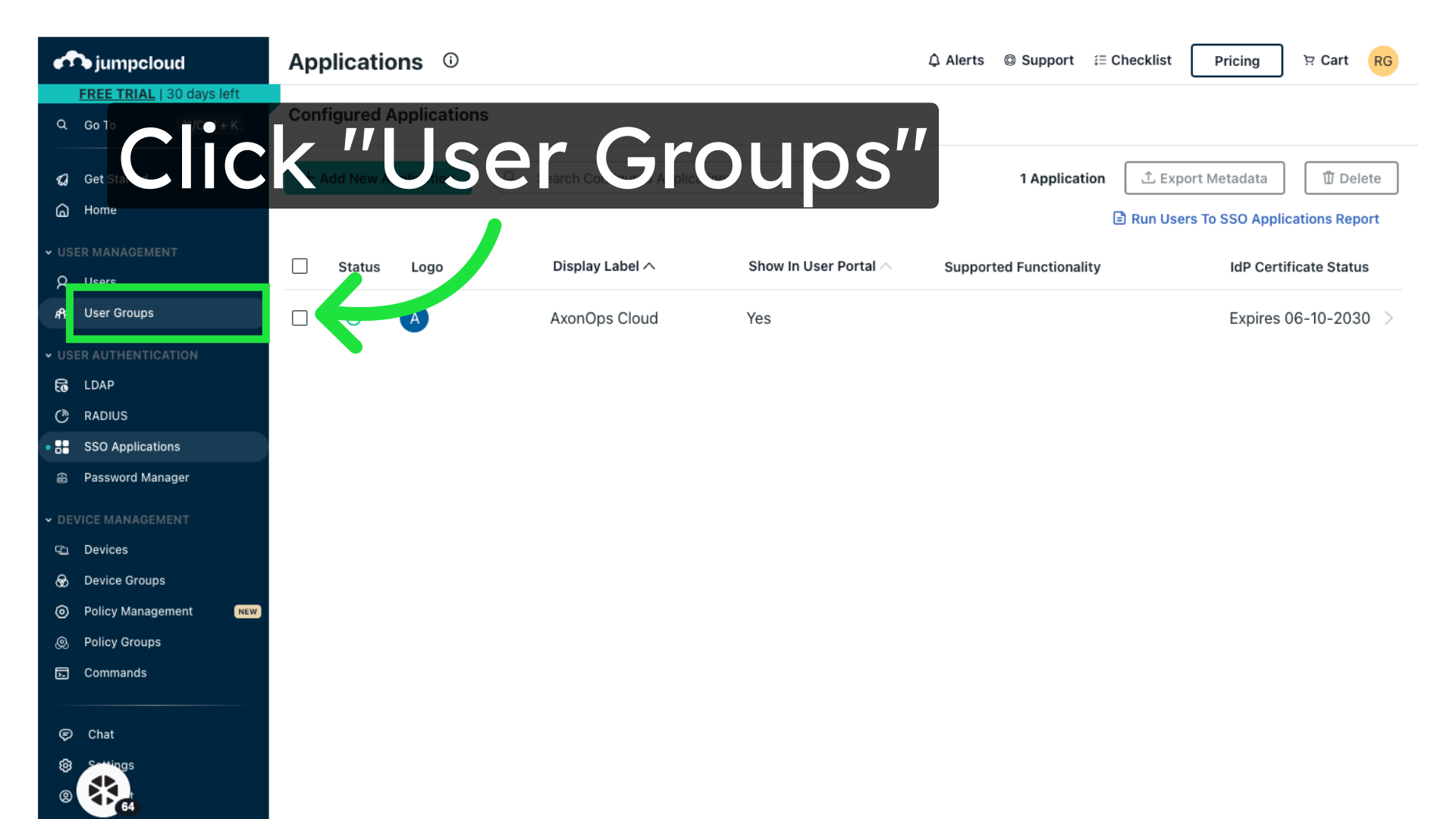Viewport: 1456px width, 819px height.
Task: Collapse the Device Management section
Action: (49, 520)
